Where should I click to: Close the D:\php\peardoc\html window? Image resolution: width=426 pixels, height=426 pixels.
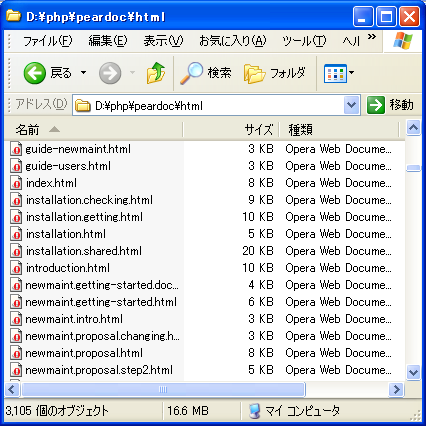tap(409, 16)
